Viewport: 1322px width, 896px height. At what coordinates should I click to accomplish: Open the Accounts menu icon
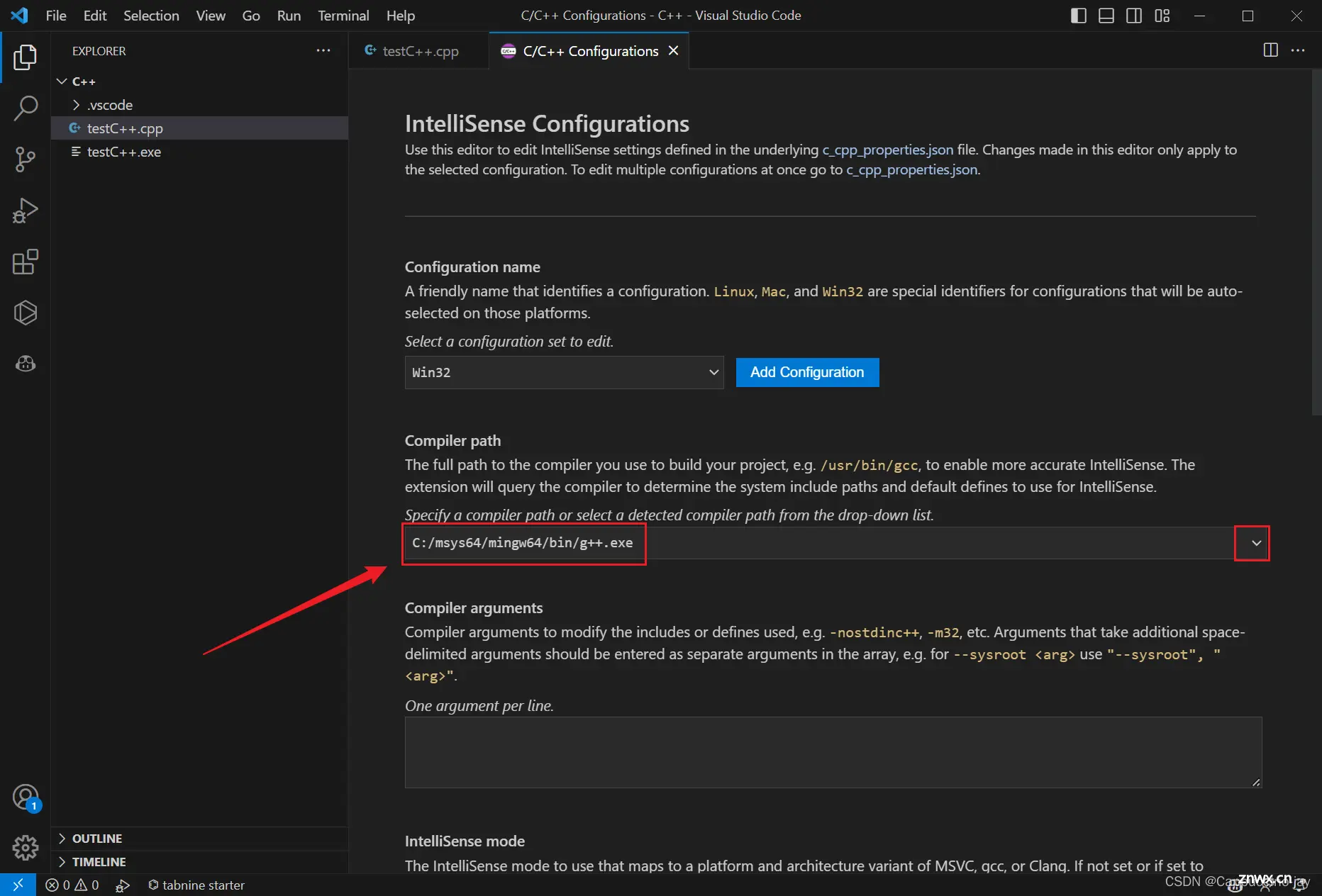coord(26,797)
